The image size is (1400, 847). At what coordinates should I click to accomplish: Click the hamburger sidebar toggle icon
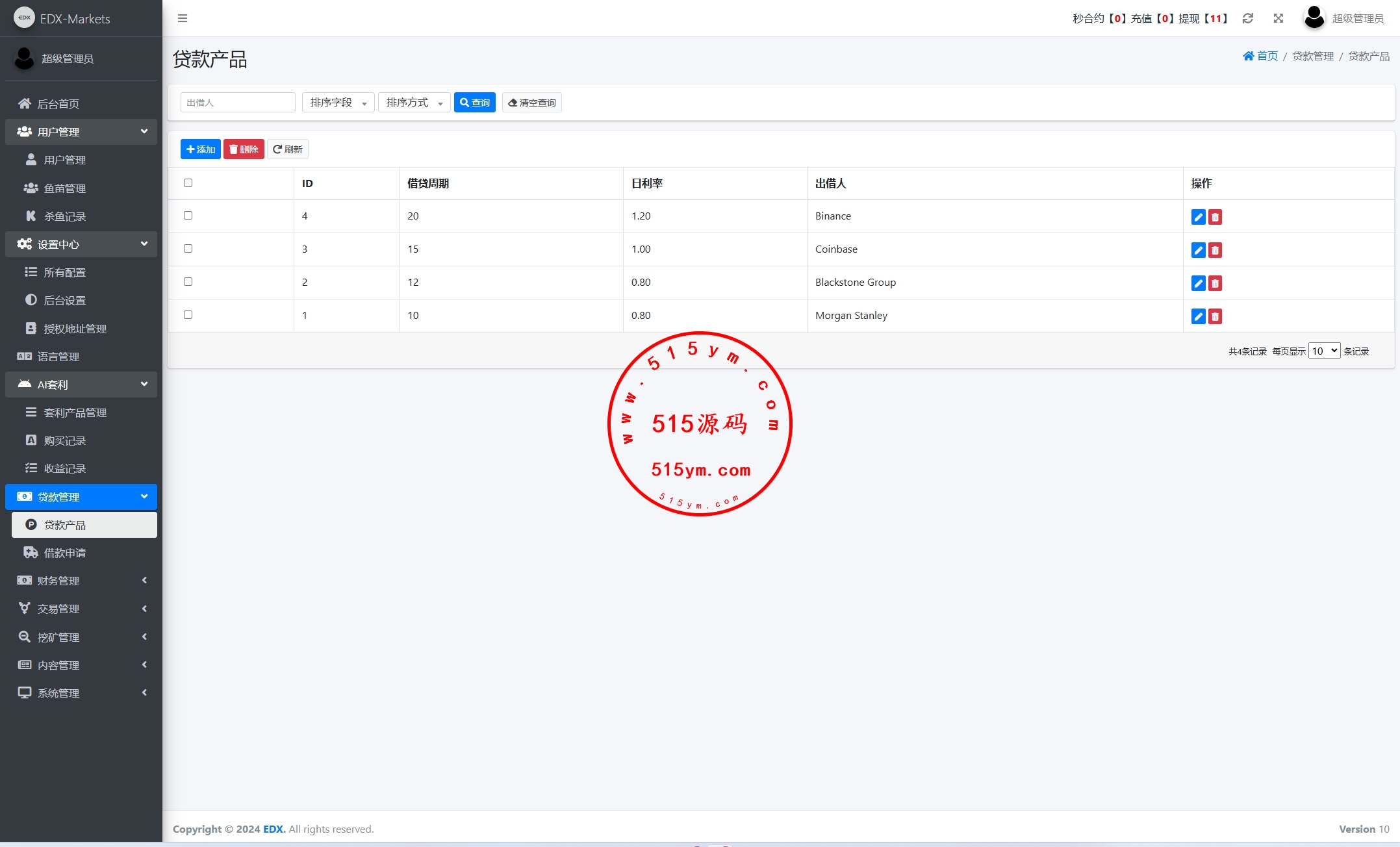(183, 18)
